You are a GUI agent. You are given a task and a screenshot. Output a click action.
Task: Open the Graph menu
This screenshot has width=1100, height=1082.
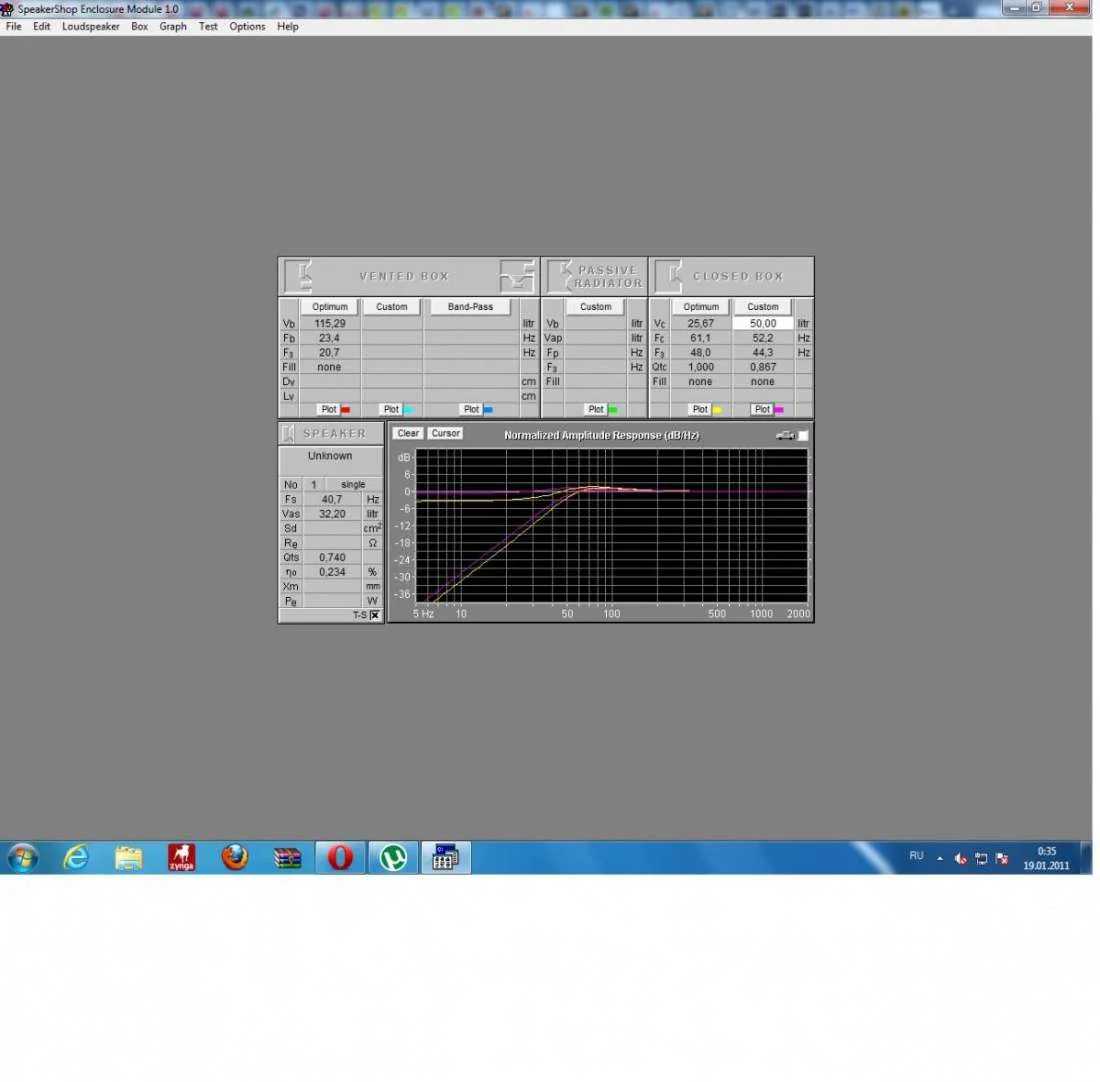173,26
